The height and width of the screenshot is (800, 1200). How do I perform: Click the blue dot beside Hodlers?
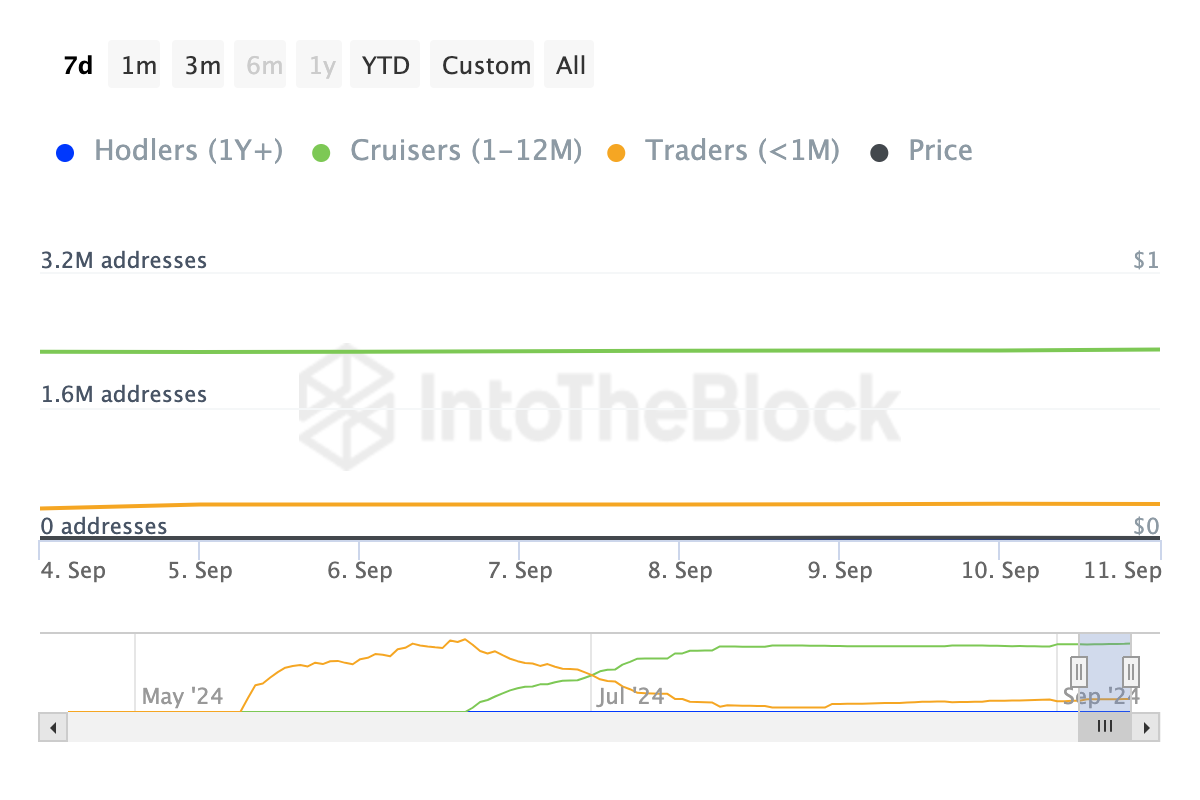pos(66,153)
